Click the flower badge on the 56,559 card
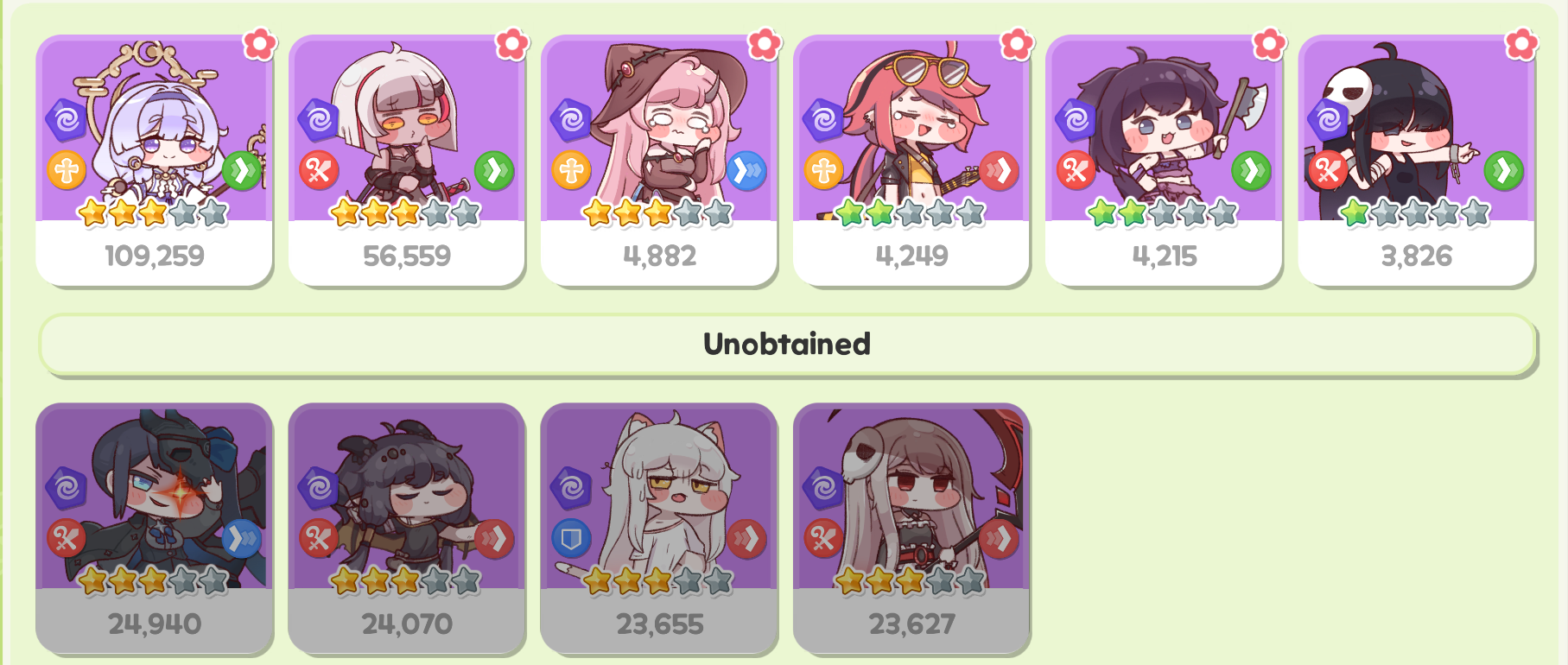 tap(511, 44)
